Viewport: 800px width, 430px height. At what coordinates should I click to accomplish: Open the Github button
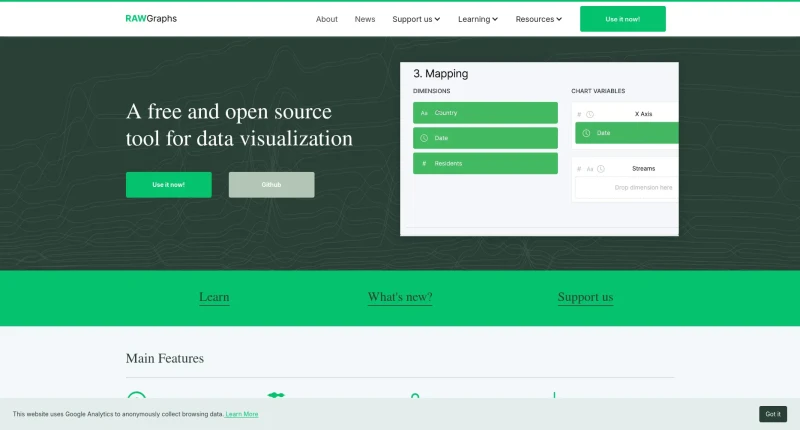click(271, 185)
